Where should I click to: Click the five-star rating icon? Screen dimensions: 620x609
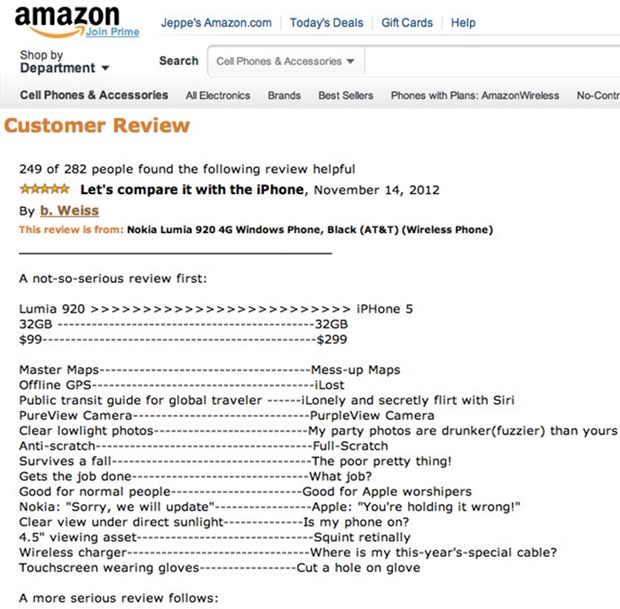[45, 189]
